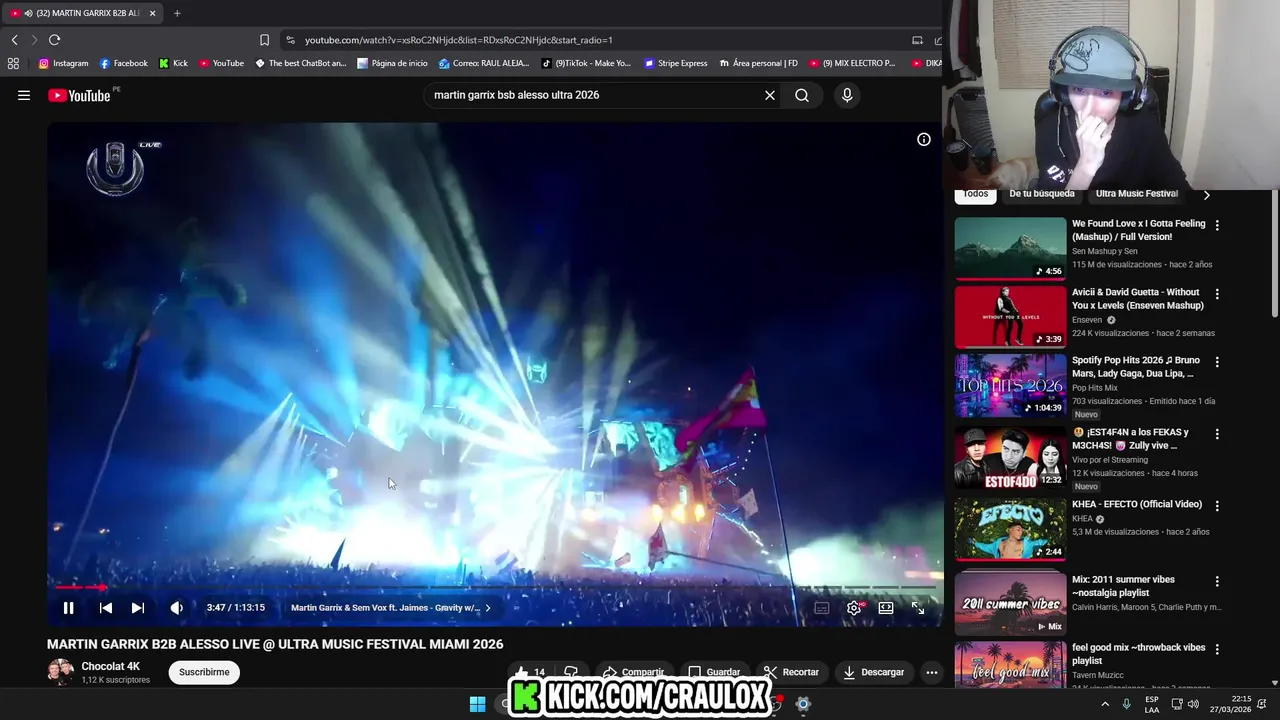Dislike the video
Screen dimensions: 1280x720
click(x=571, y=672)
